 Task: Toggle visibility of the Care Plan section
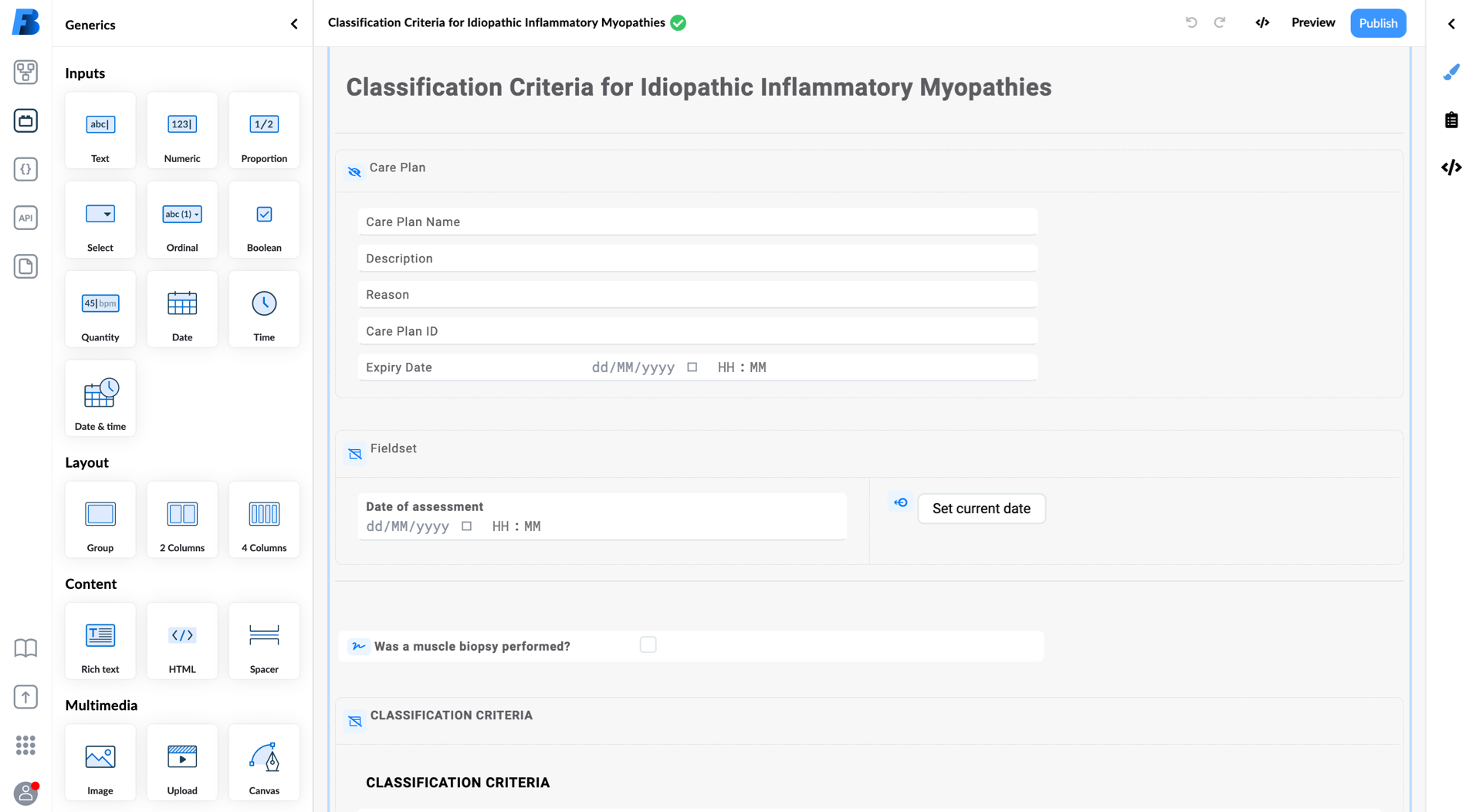(354, 171)
